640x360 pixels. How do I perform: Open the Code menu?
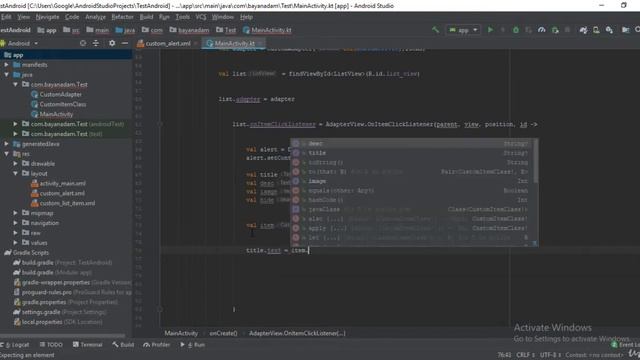(x=72, y=17)
